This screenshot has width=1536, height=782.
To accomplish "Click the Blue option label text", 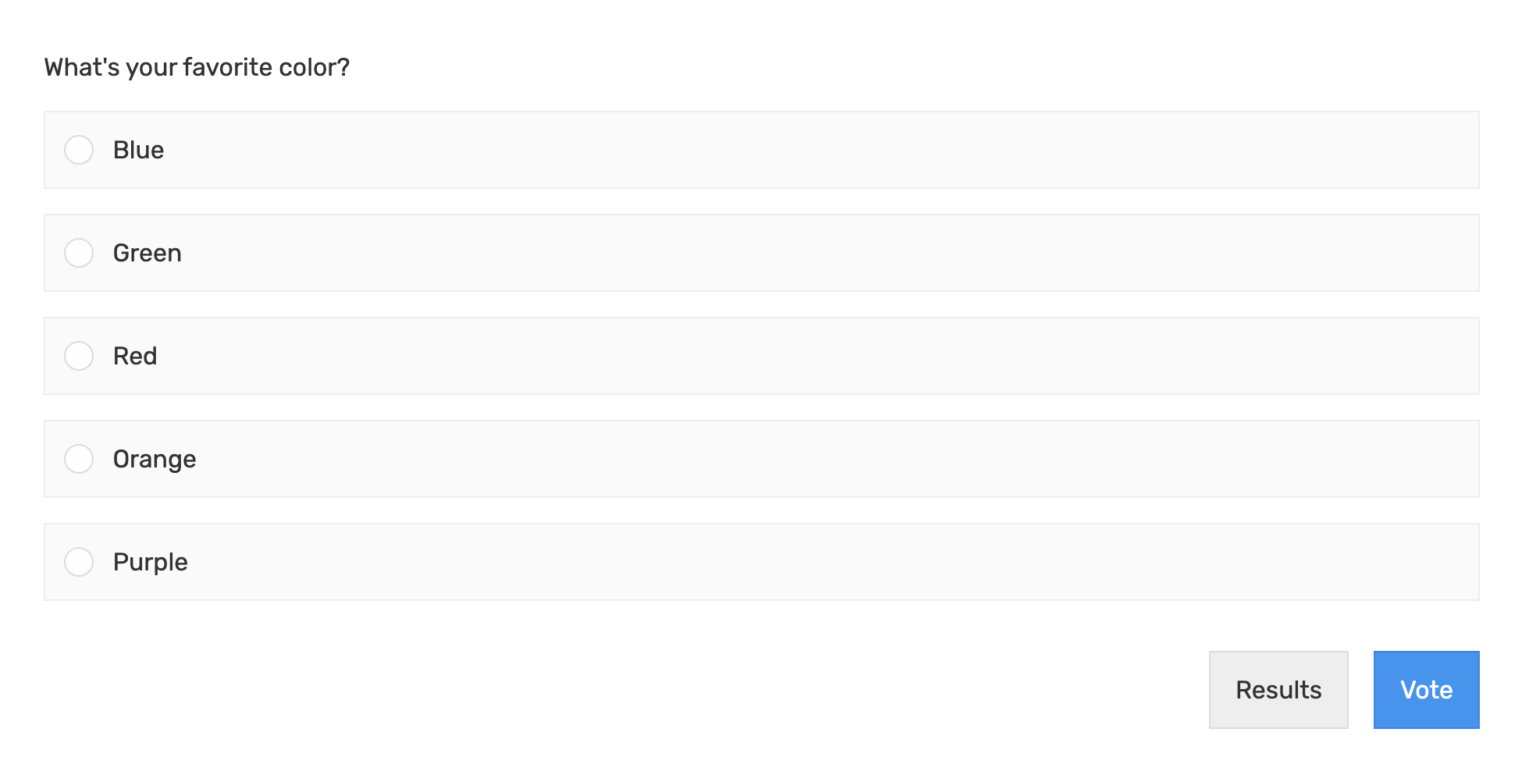I will click(137, 150).
